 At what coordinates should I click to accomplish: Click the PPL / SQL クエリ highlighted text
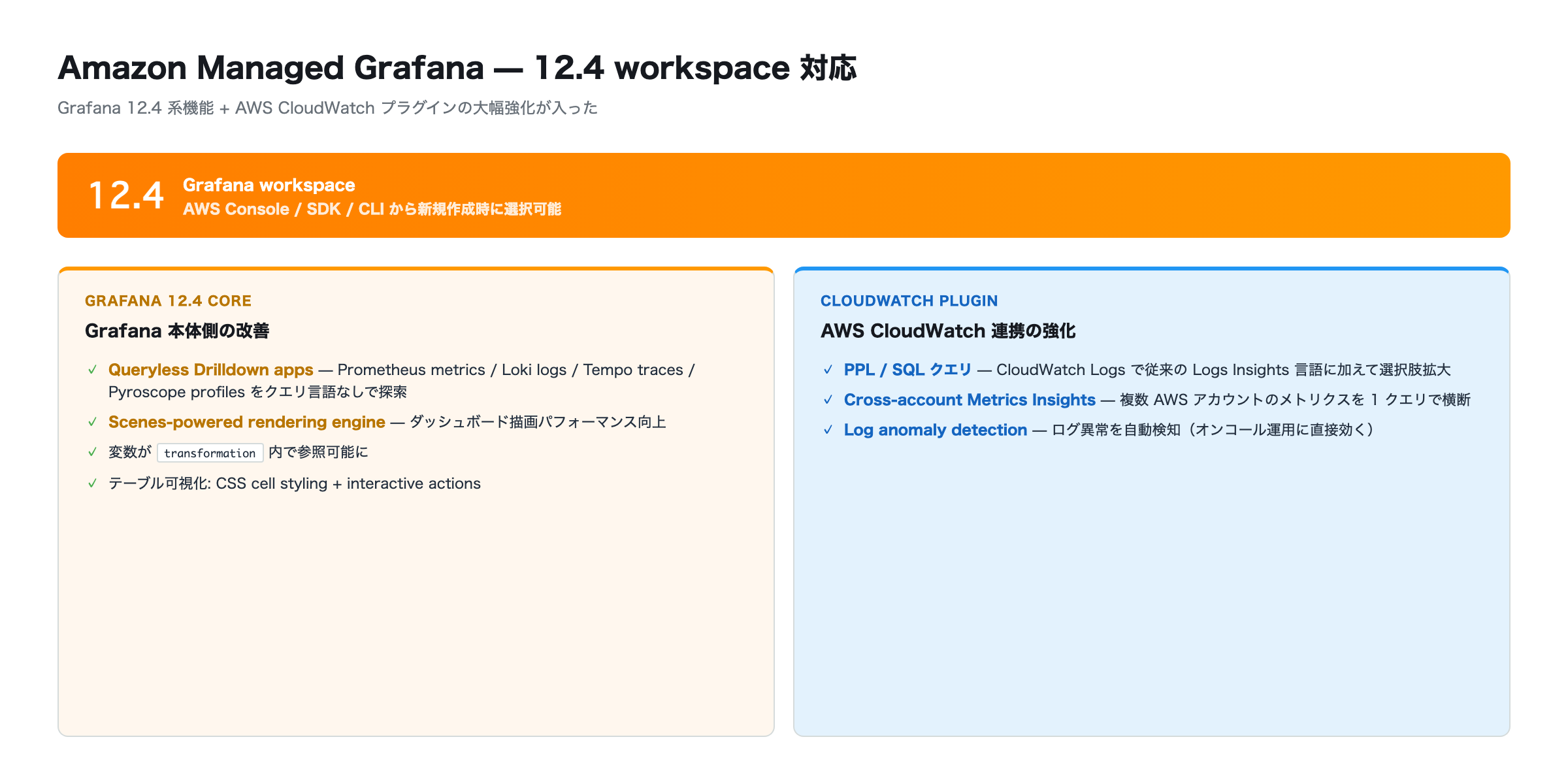908,370
